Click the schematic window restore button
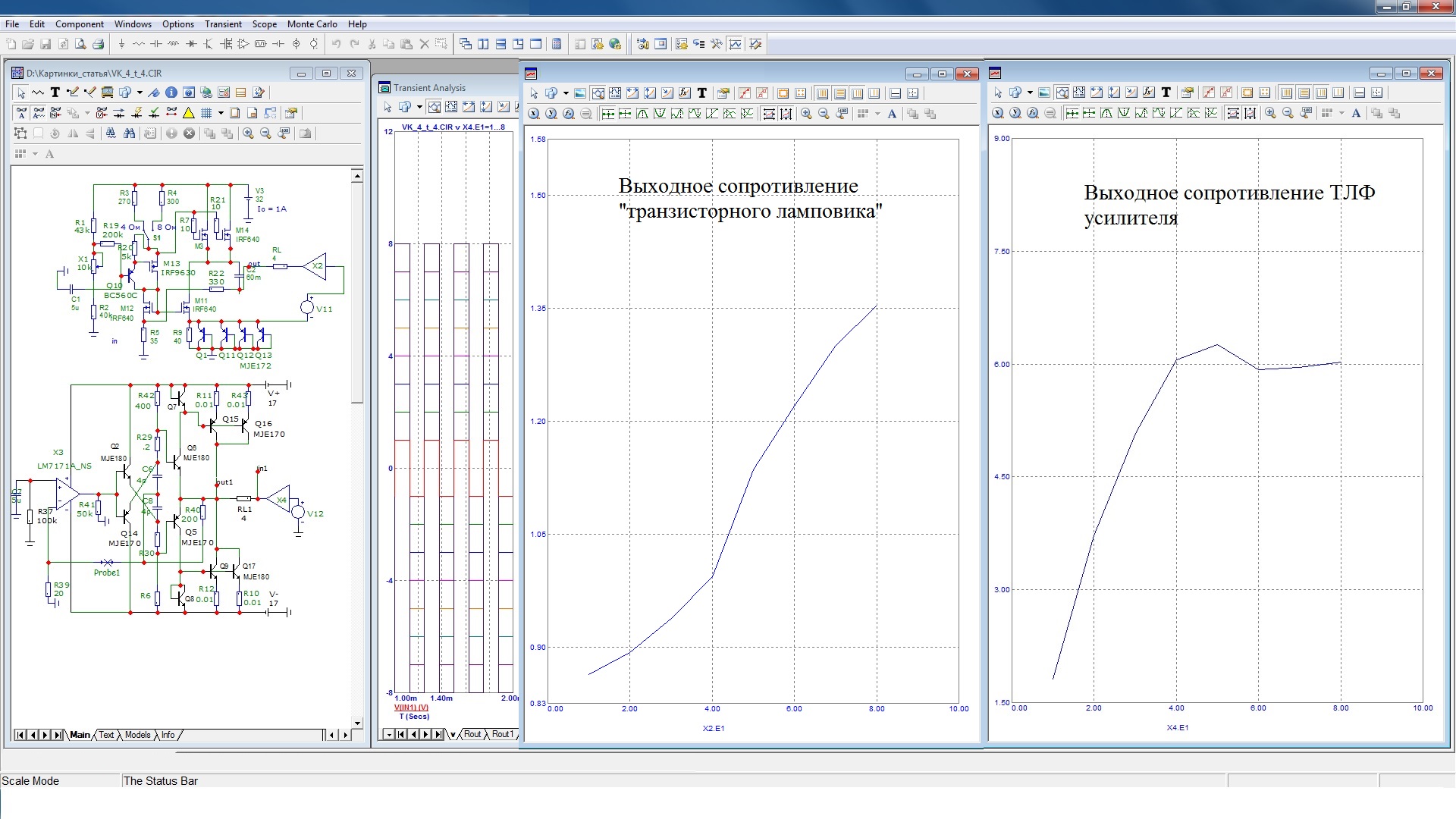This screenshot has height=819, width=1456. 326,74
